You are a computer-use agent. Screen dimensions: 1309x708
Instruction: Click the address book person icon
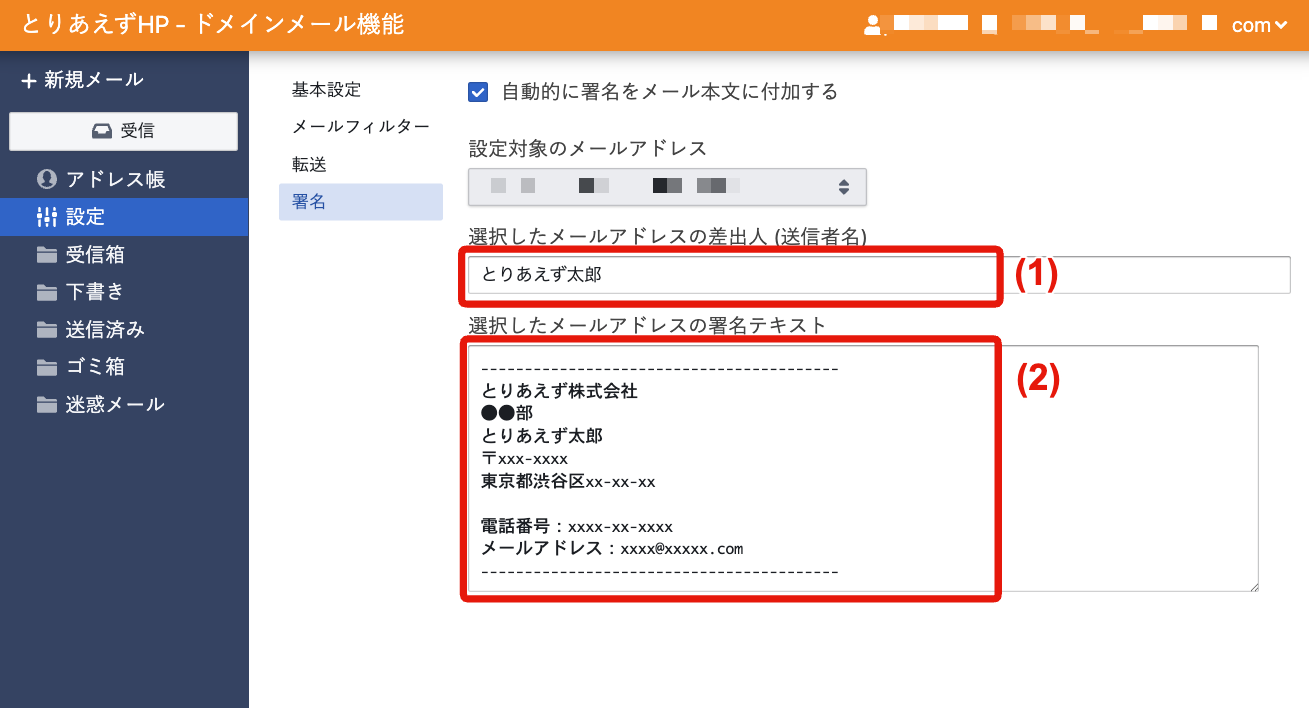(46, 180)
